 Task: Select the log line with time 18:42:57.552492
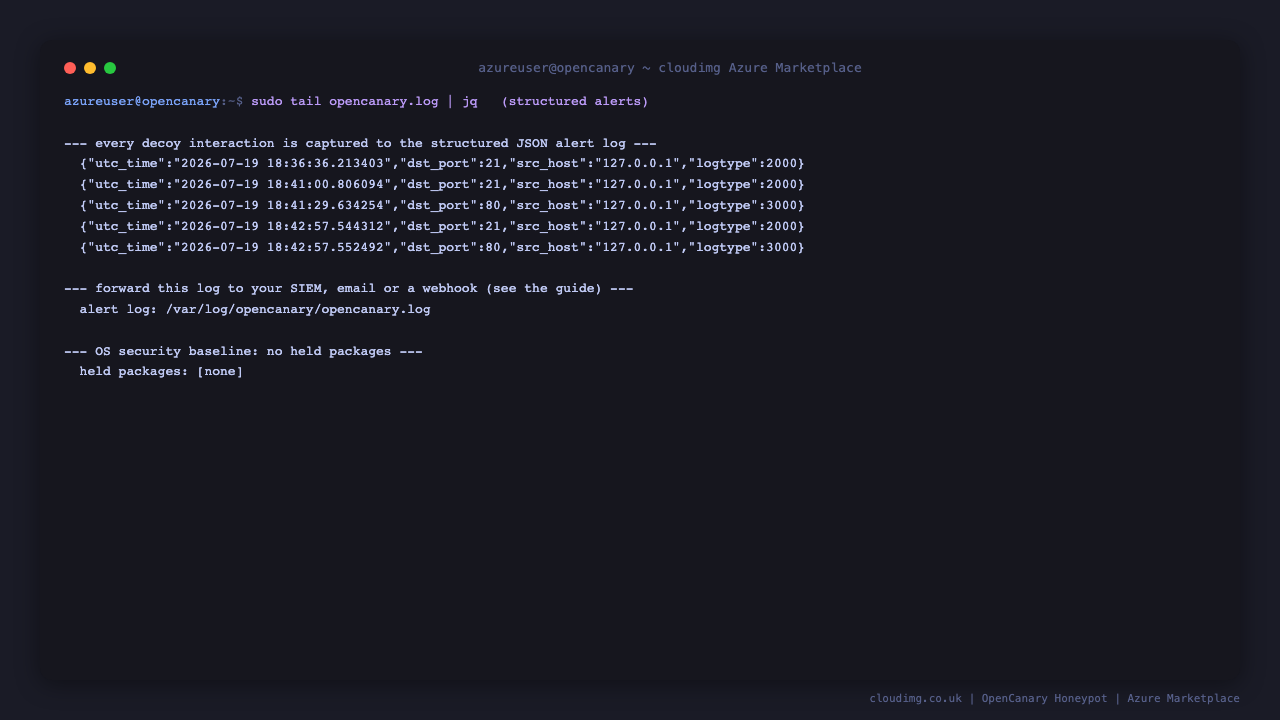pos(442,247)
